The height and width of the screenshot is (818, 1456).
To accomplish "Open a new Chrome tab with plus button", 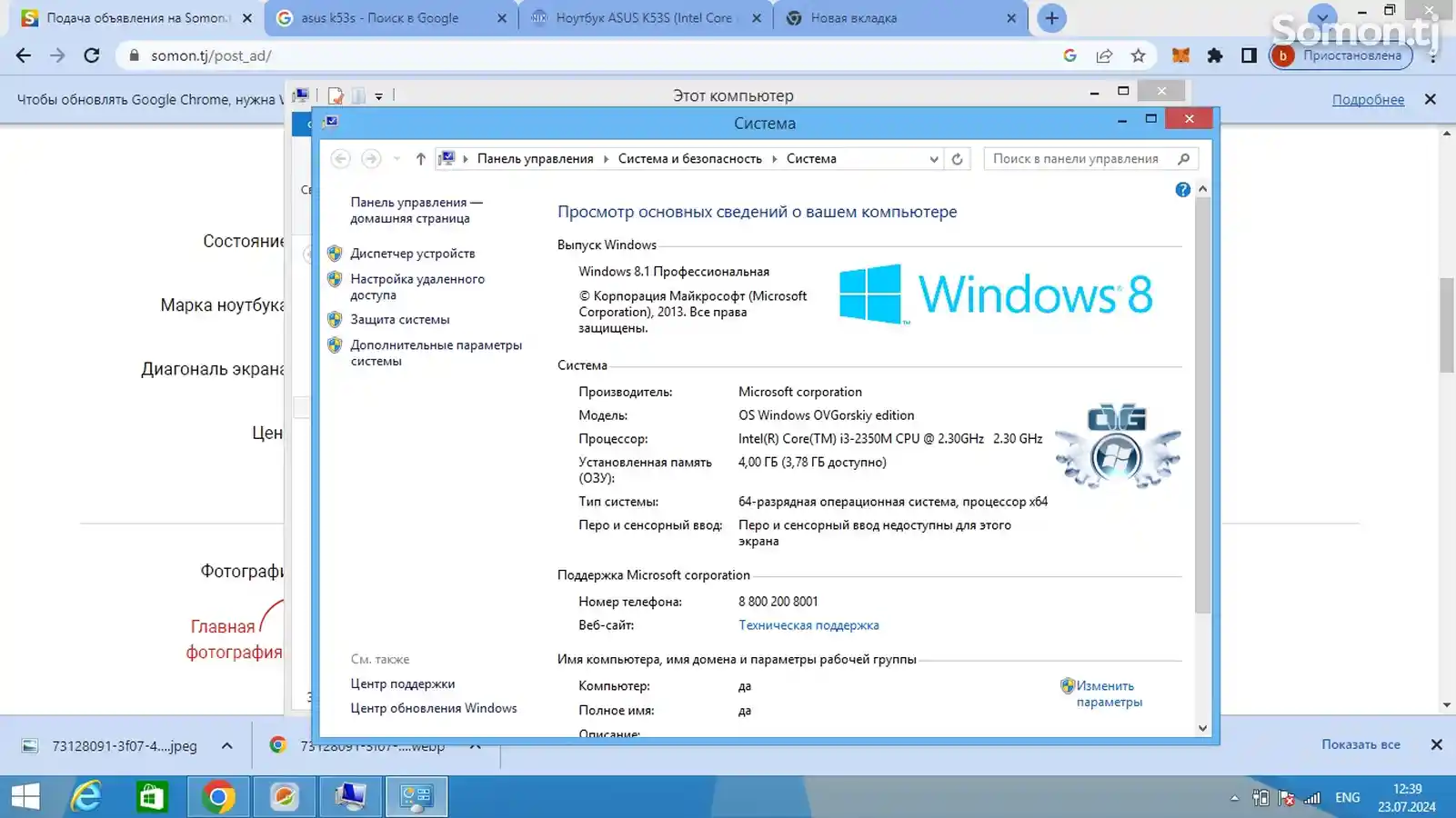I will click(x=1051, y=18).
